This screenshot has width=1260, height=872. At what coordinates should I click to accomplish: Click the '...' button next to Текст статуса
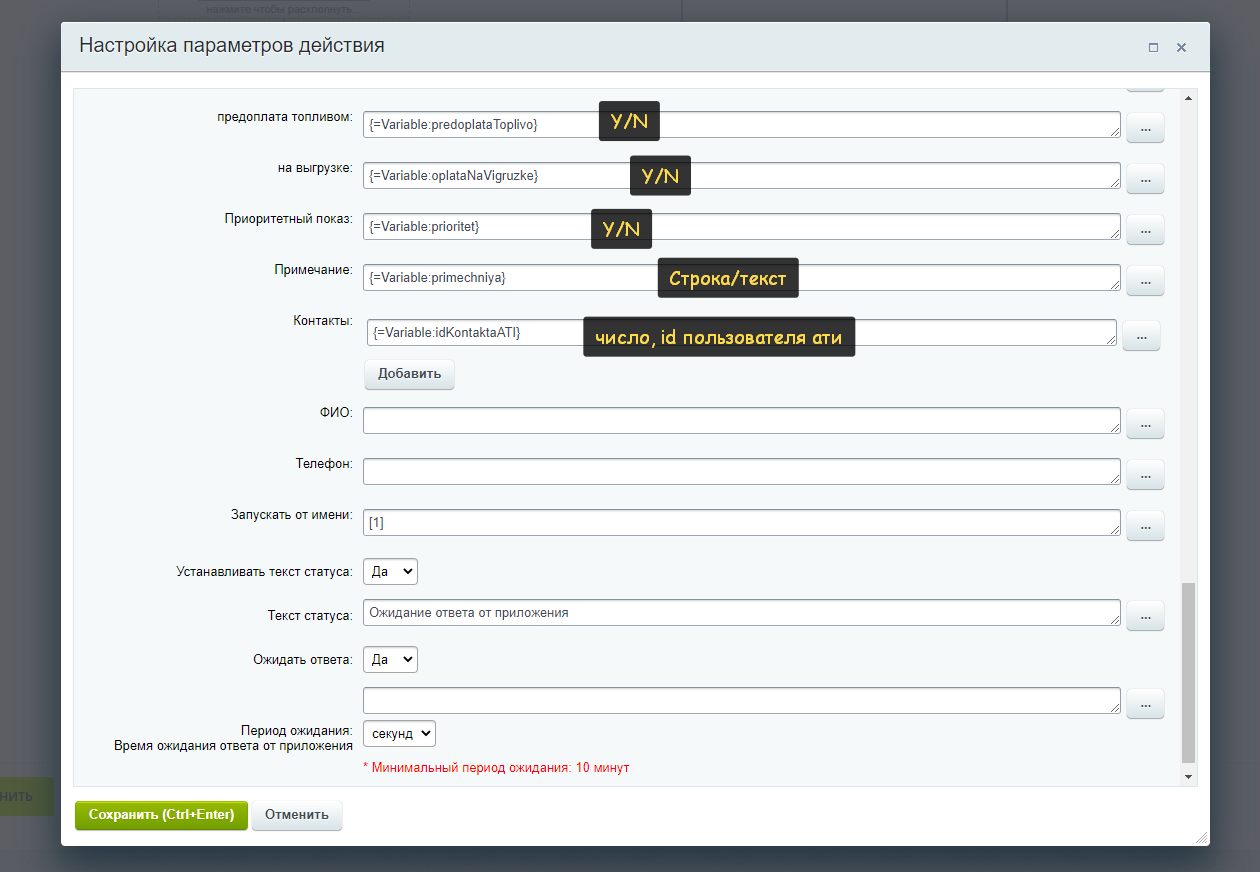point(1145,615)
